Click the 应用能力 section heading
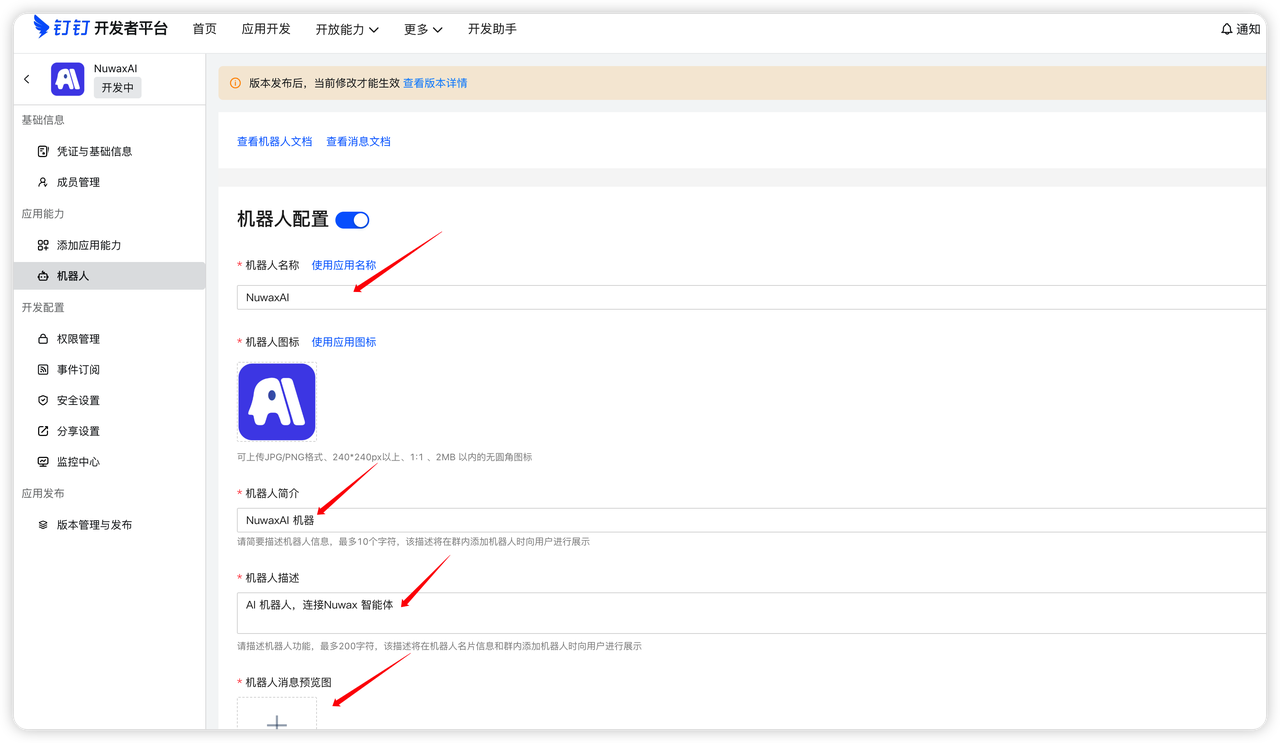 coord(43,214)
